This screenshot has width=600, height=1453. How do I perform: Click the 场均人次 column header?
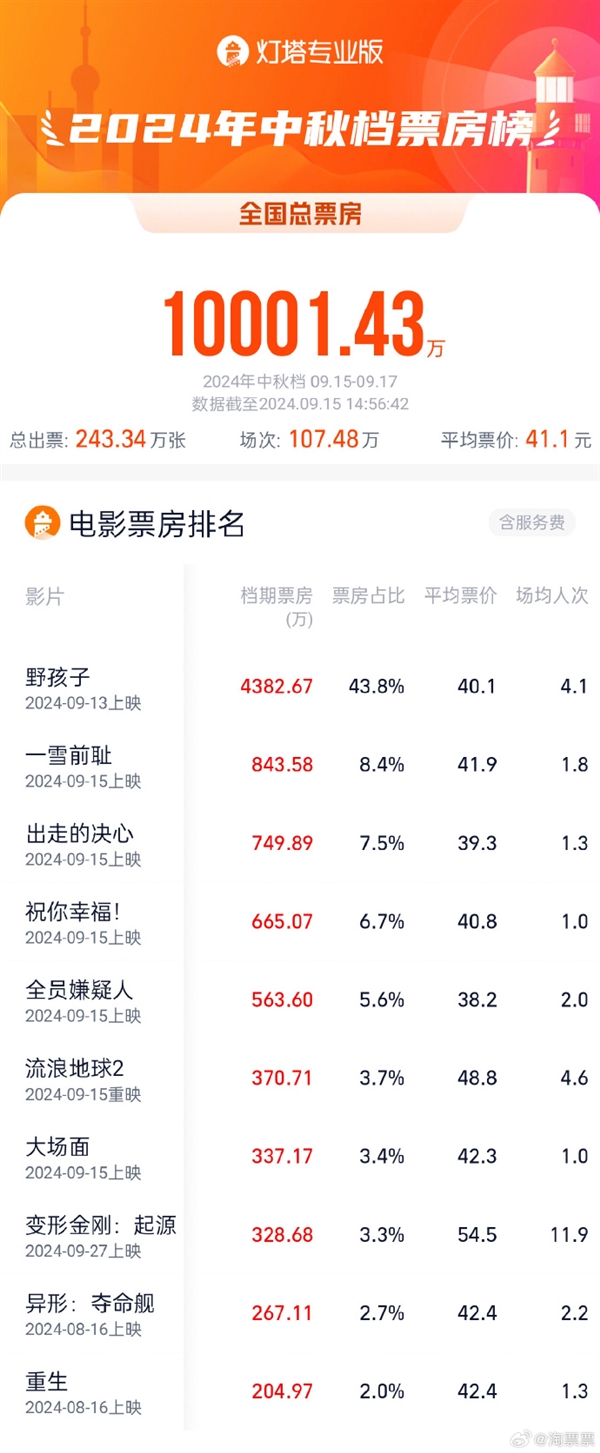coord(552,596)
